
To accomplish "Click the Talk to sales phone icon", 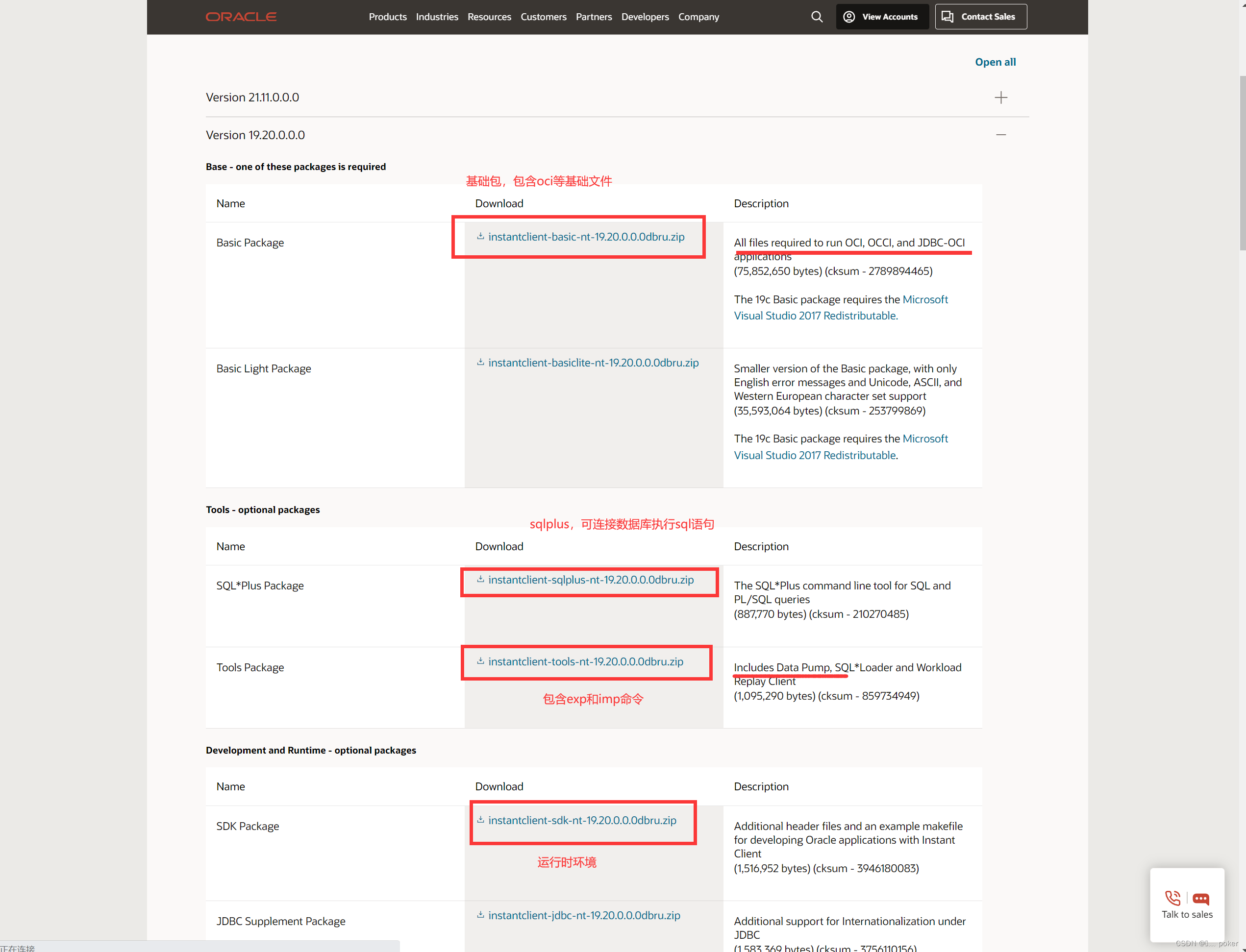I will point(1172,898).
